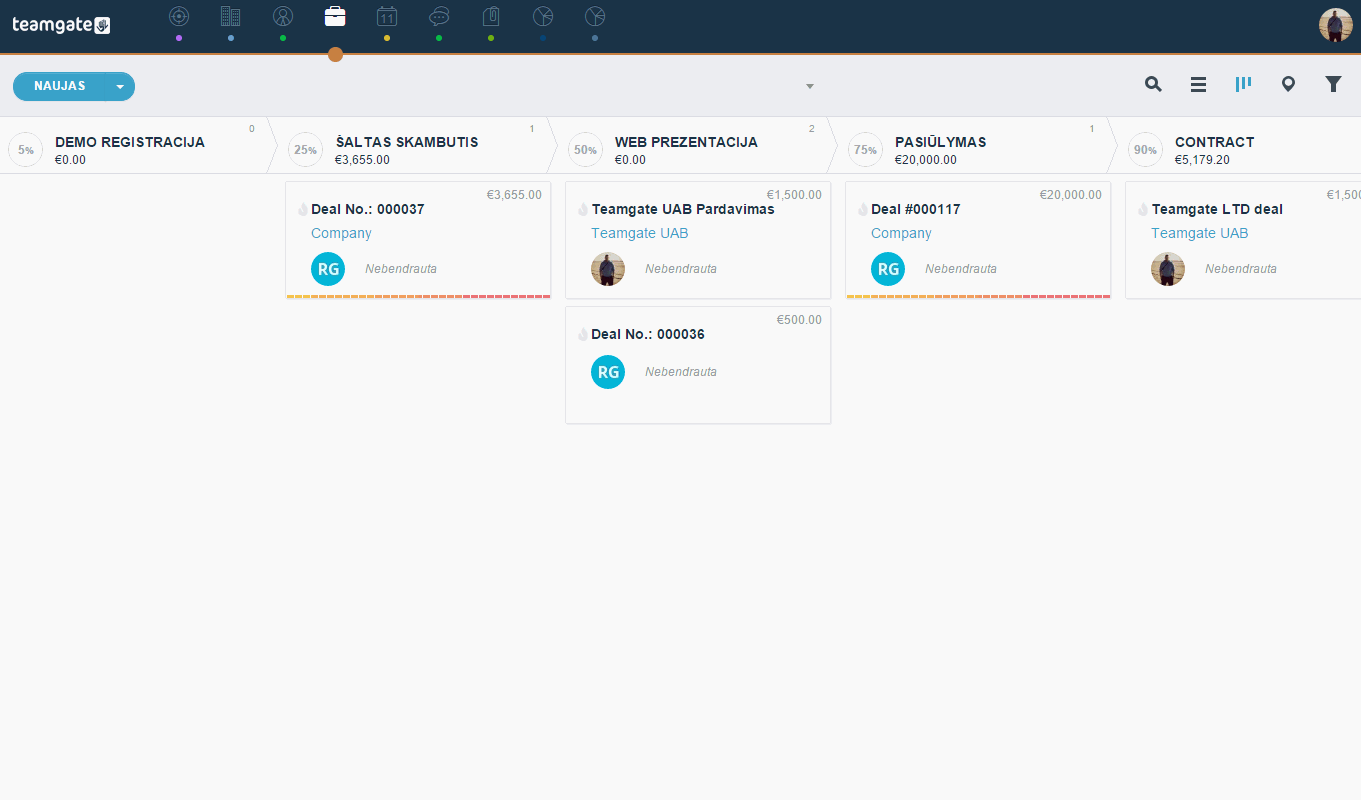Viewport: 1361px width, 800px height.
Task: Click RG avatar on Deal No.: 000037
Action: [x=328, y=269]
